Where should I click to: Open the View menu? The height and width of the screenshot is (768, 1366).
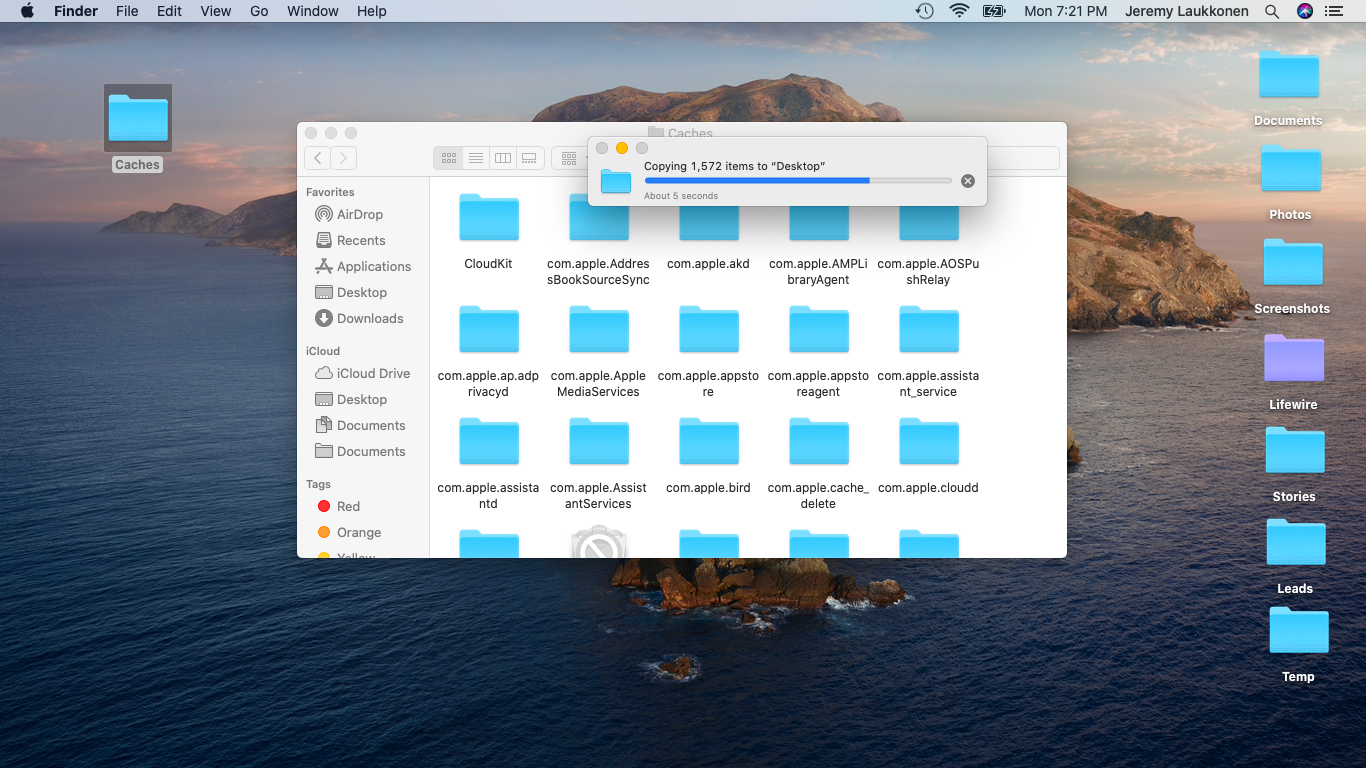point(215,11)
